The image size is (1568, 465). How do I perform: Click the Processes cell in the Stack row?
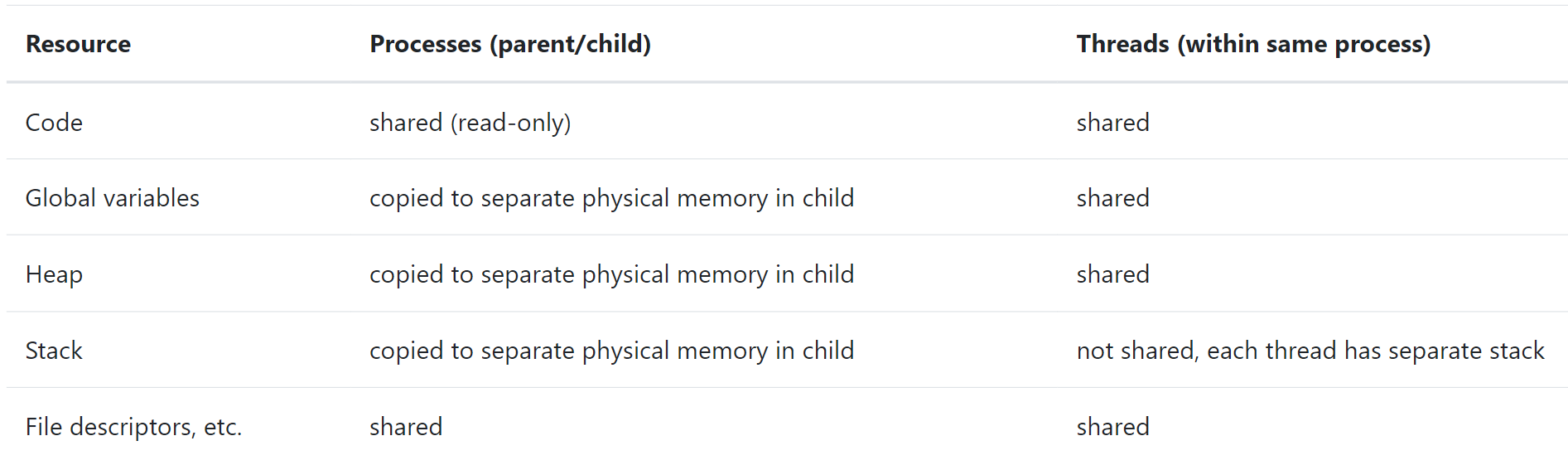(x=611, y=351)
